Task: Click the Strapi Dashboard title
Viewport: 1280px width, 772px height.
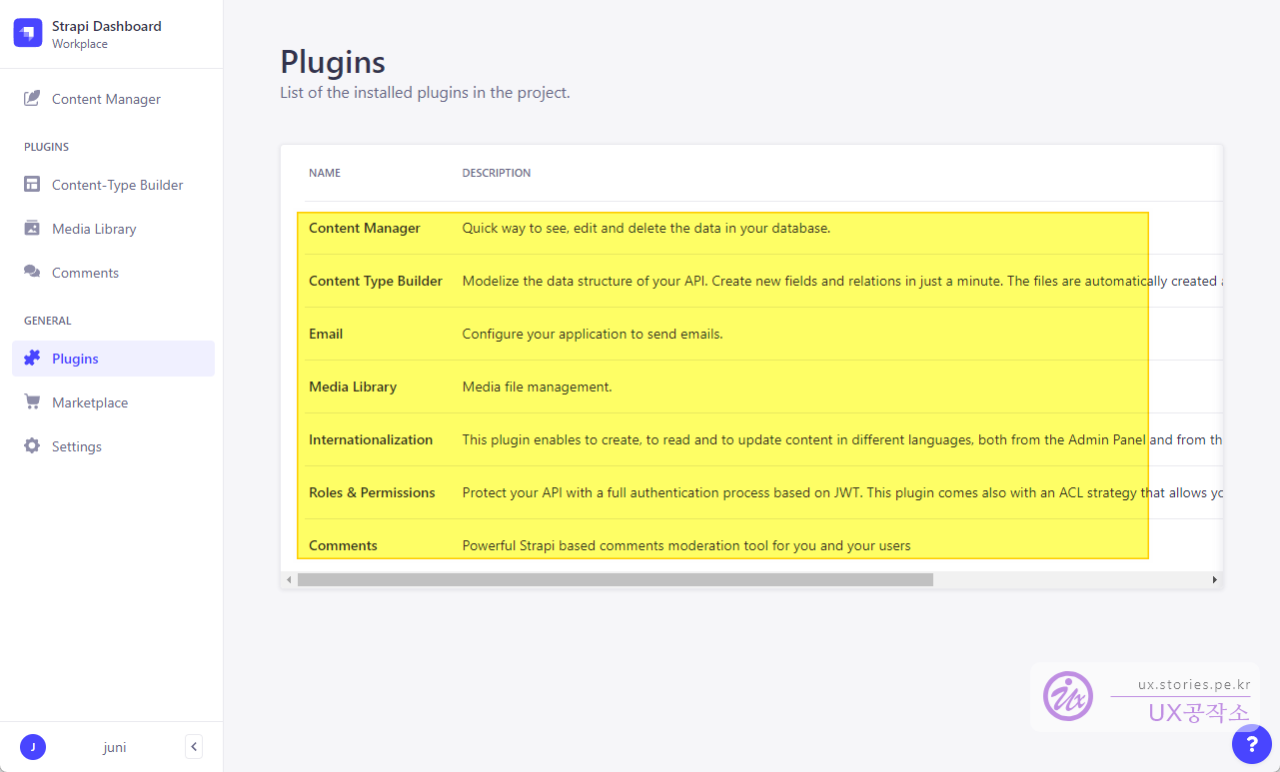Action: click(106, 26)
